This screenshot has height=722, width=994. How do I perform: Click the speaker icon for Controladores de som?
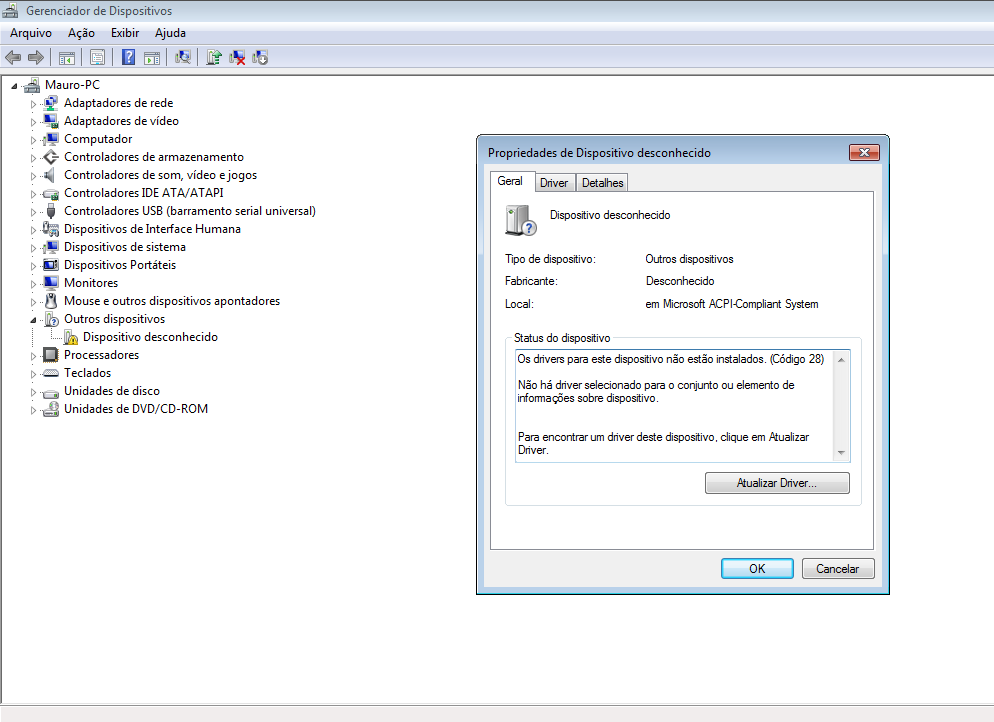click(x=49, y=175)
